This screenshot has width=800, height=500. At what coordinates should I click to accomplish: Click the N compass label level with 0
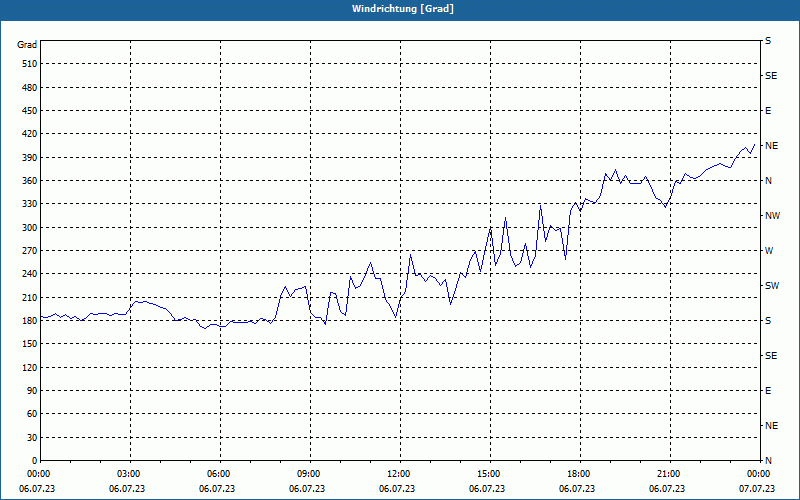768,461
